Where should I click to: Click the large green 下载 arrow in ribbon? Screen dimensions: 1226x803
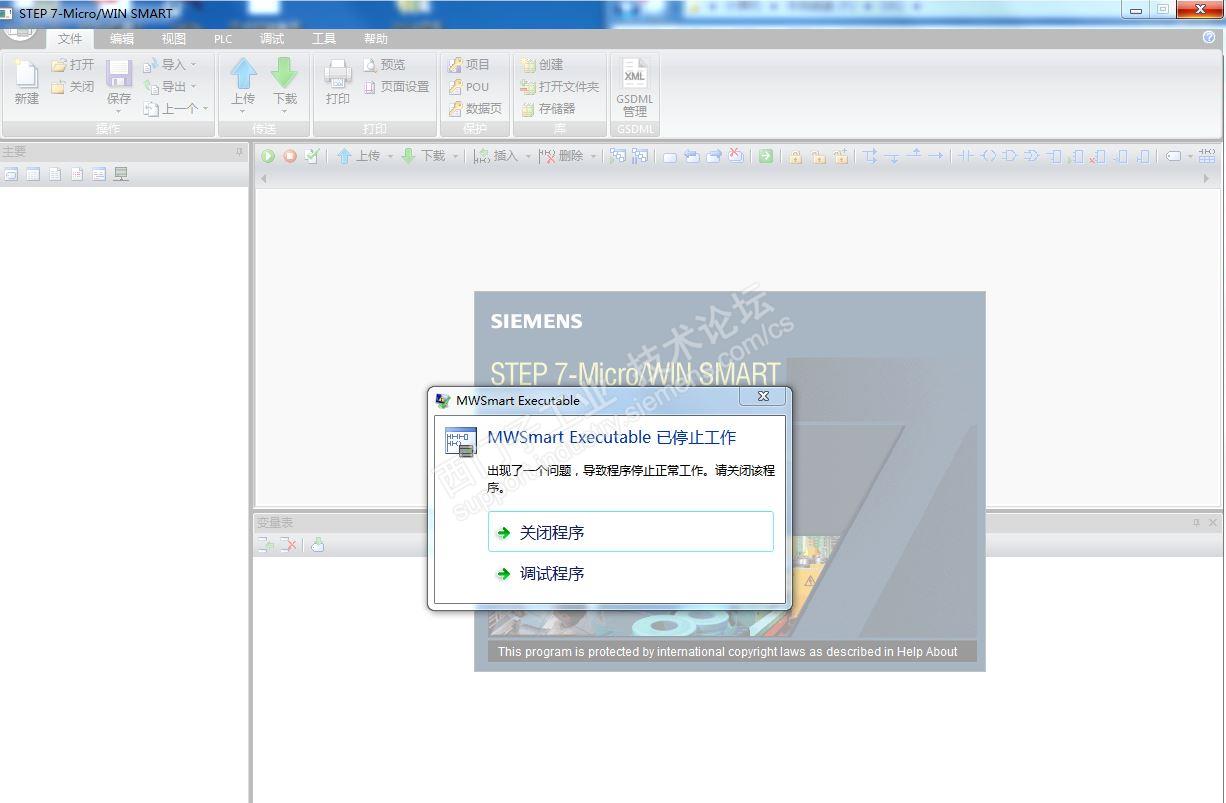[x=285, y=73]
